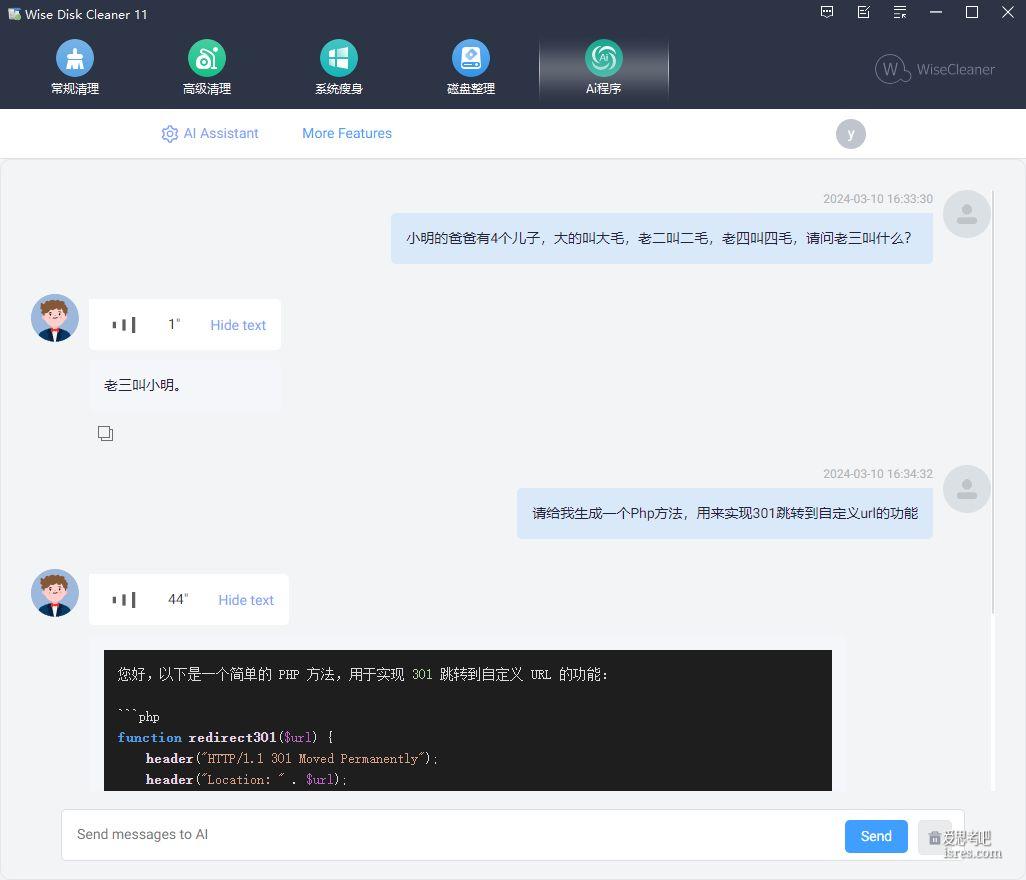Click the user message about 小明的爸爸

[x=662, y=238]
